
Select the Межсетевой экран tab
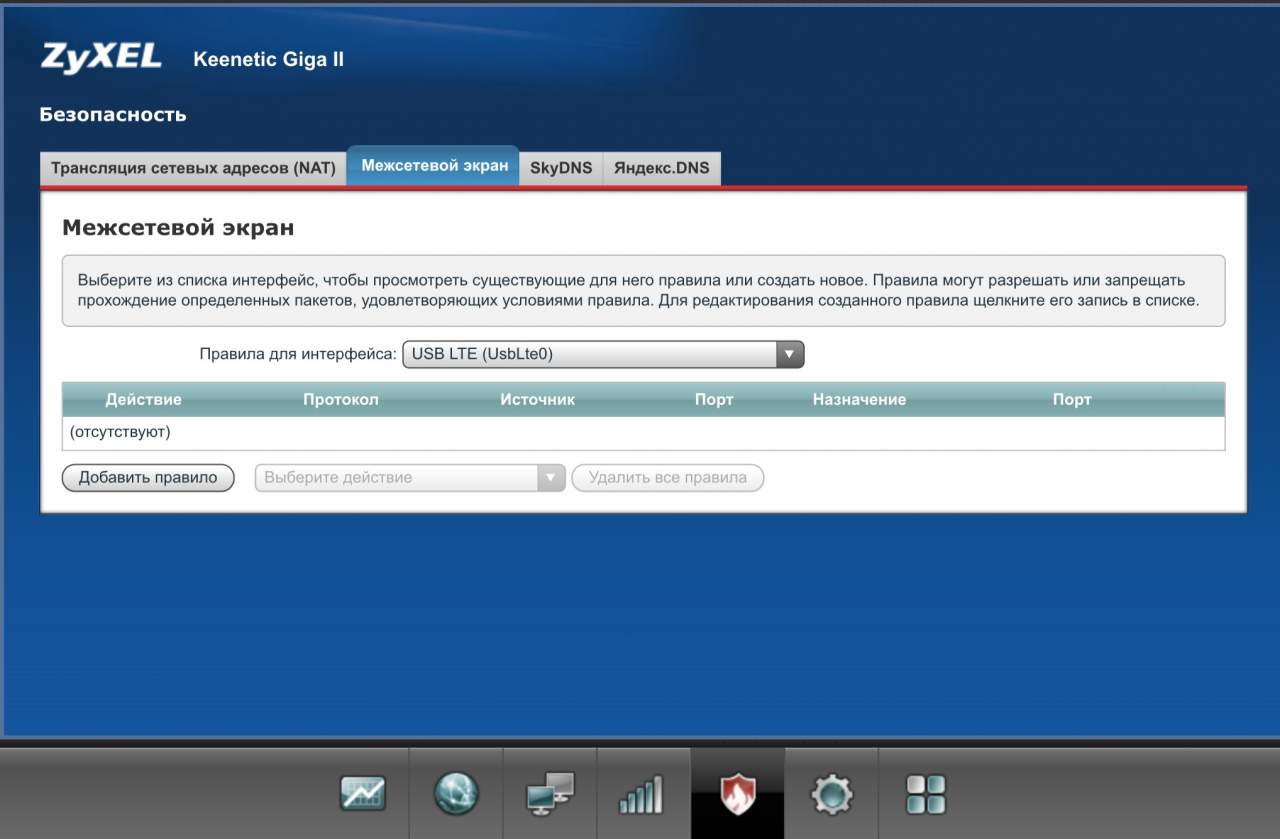point(435,166)
